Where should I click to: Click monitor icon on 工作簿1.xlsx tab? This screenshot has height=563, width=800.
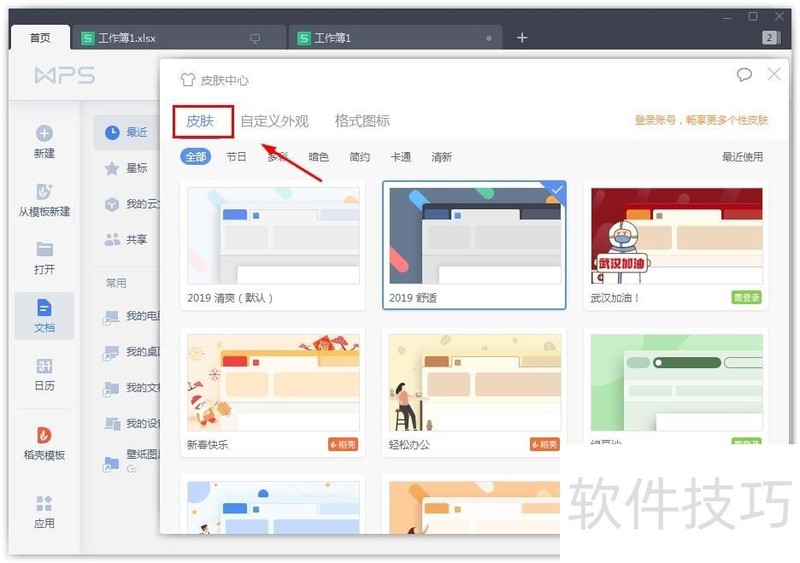[255, 38]
